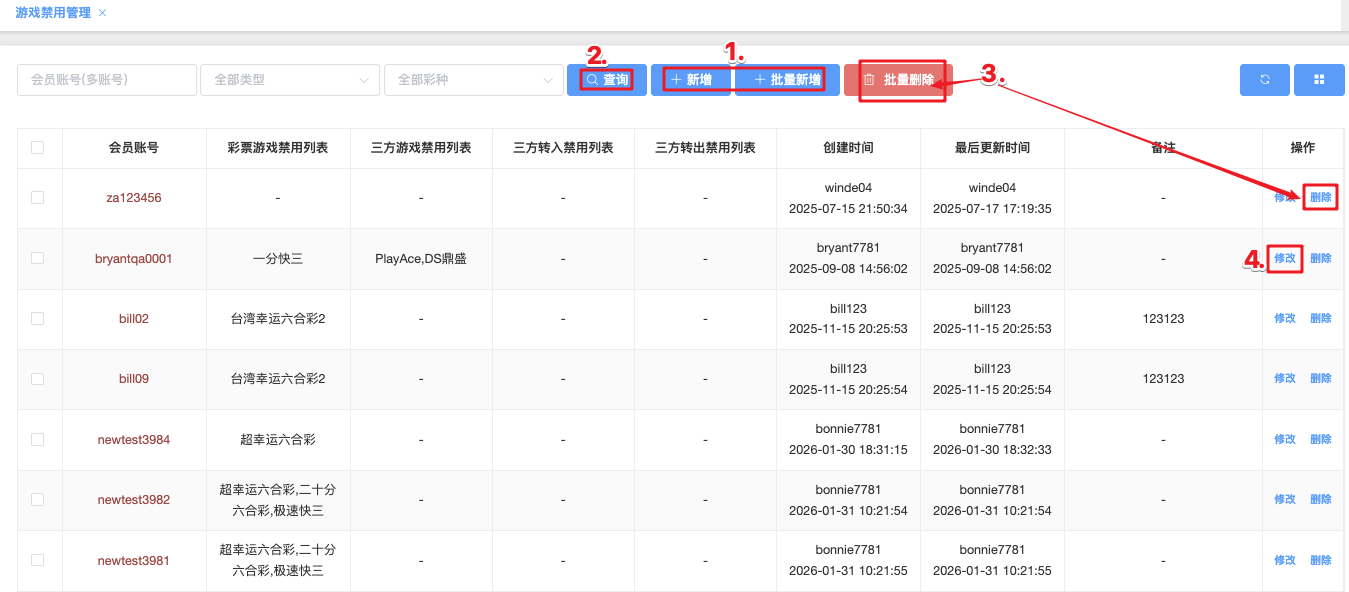Focus the 会员账号 input field
Viewport: 1349px width, 592px height.
tap(106, 80)
